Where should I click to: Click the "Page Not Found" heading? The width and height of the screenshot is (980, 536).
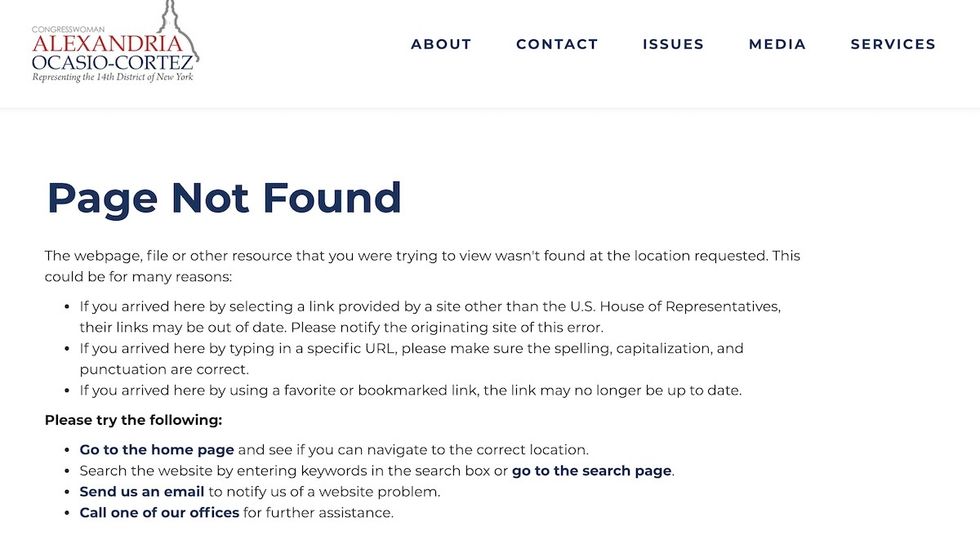224,198
